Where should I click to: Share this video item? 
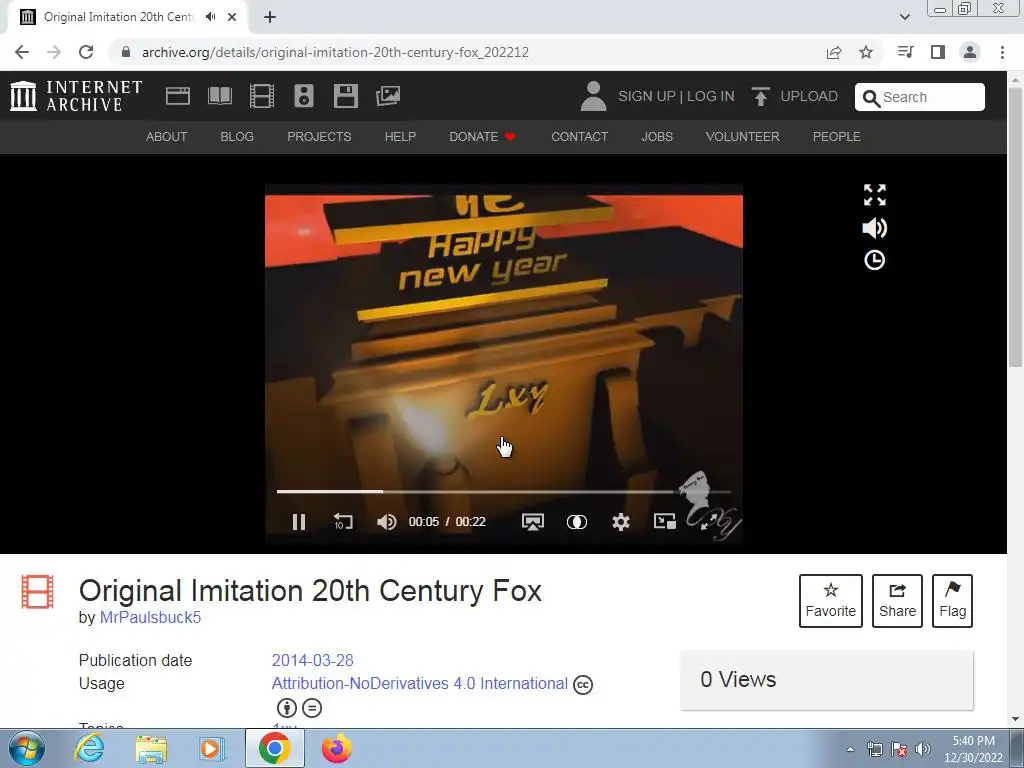point(897,601)
